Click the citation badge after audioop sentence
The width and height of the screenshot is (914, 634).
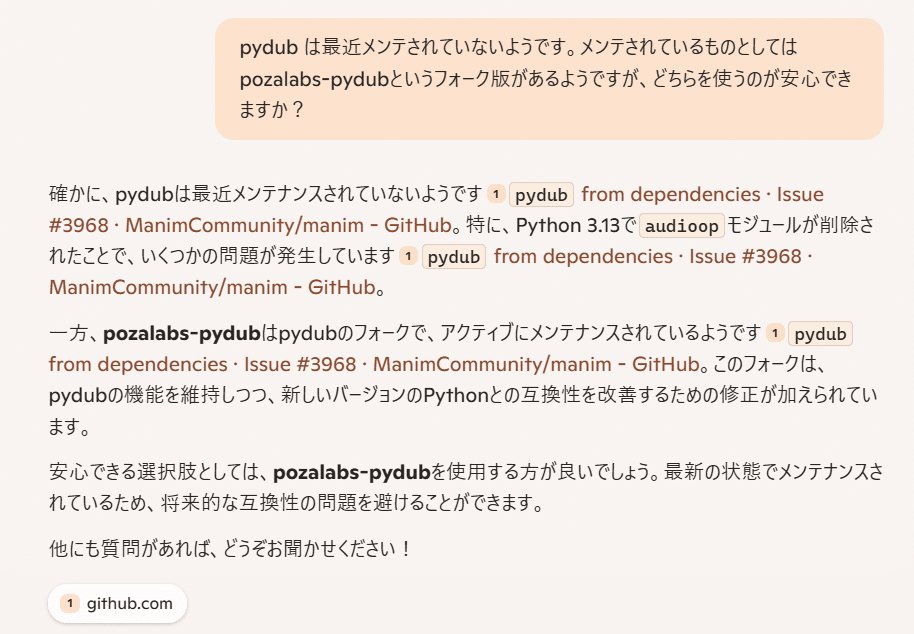[407, 258]
